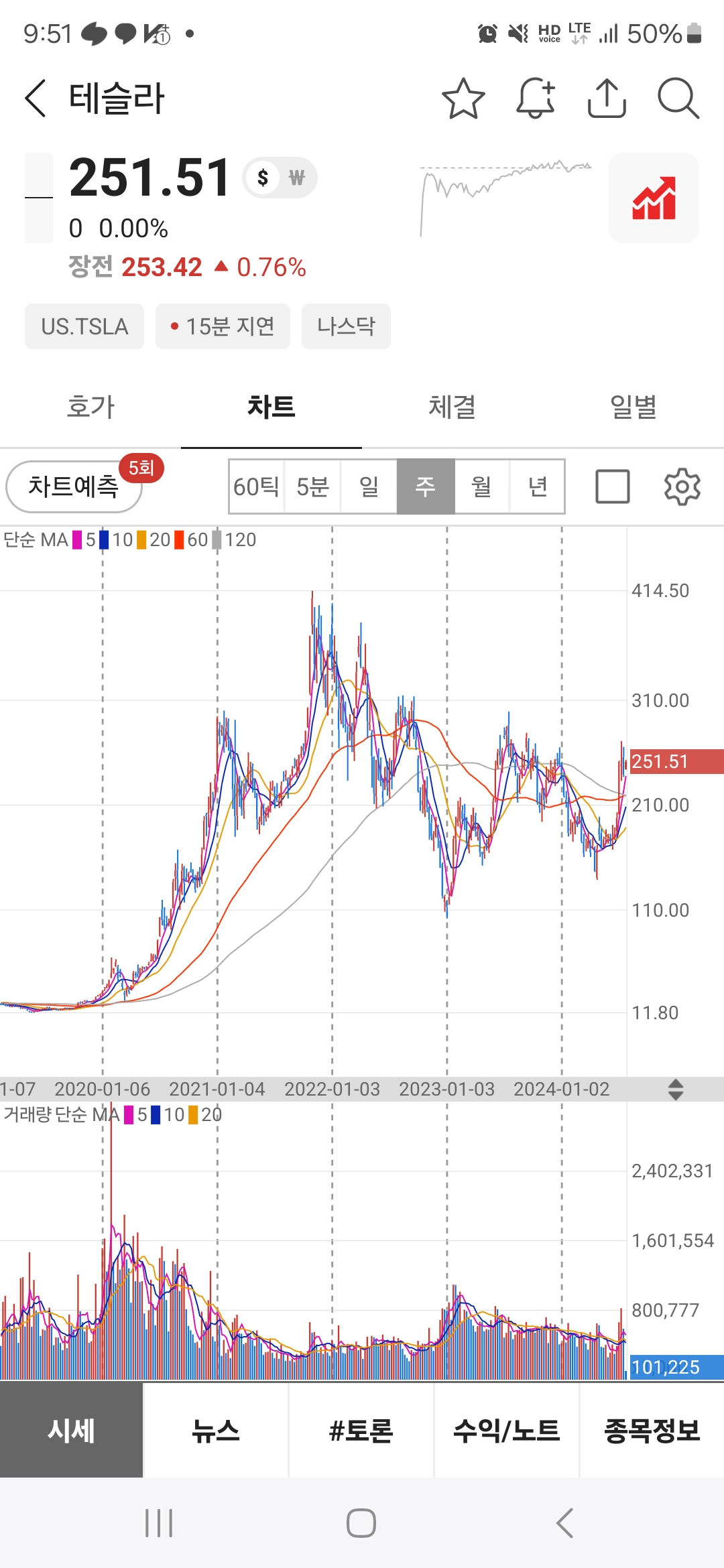Tap the 2021-01-04 date label

(x=217, y=1090)
